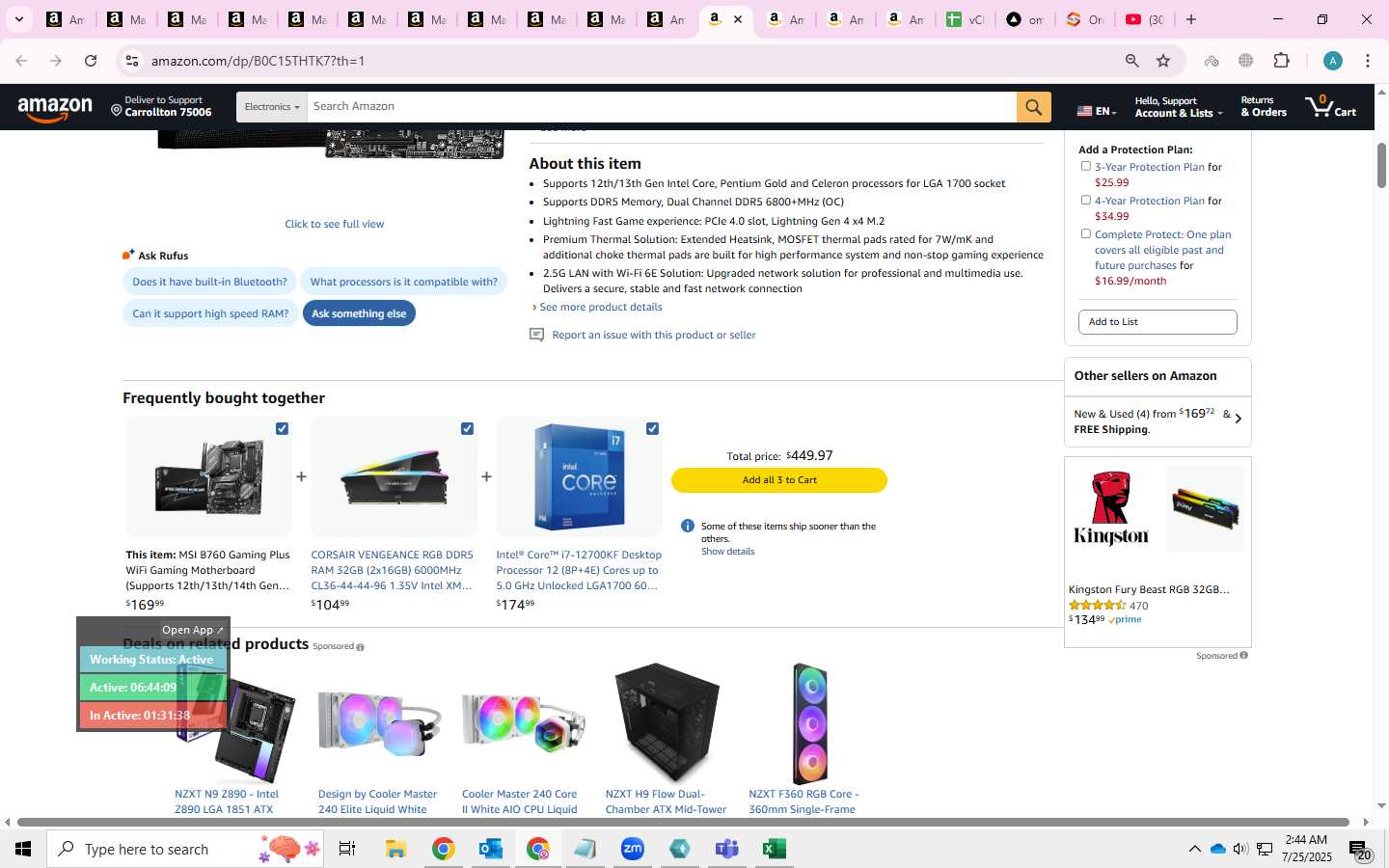Show hidden system tray icons

[x=1194, y=849]
